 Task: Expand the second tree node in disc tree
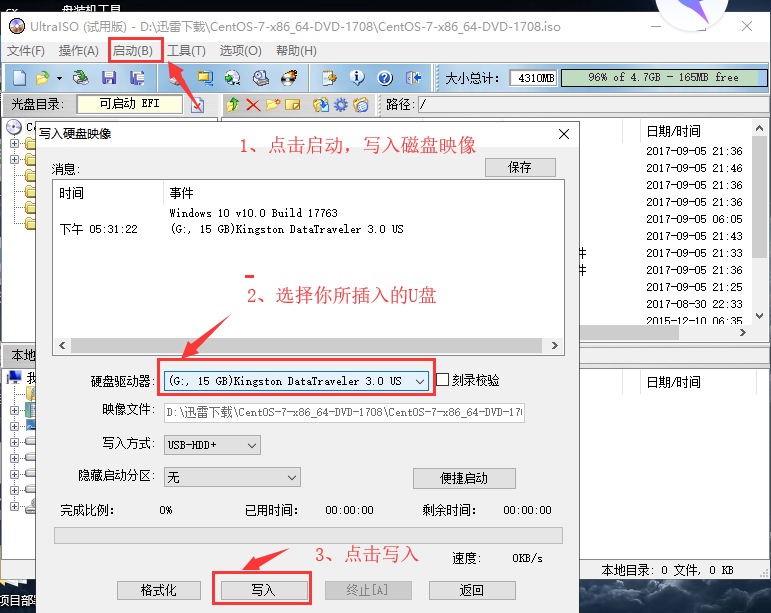click(x=15, y=159)
